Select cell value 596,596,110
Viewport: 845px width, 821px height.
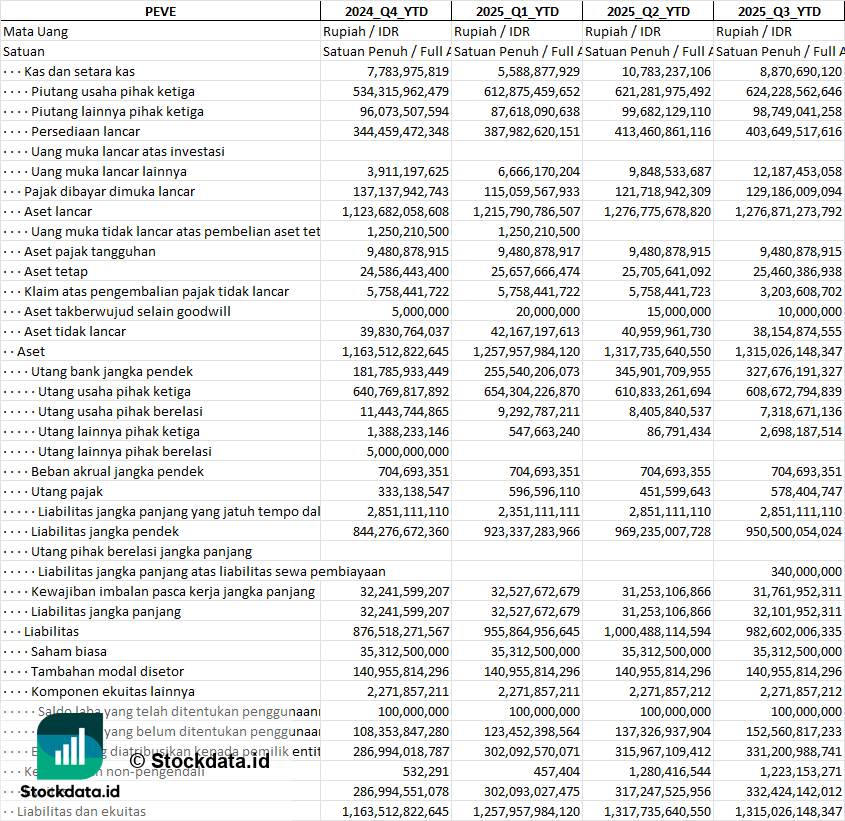click(544, 492)
